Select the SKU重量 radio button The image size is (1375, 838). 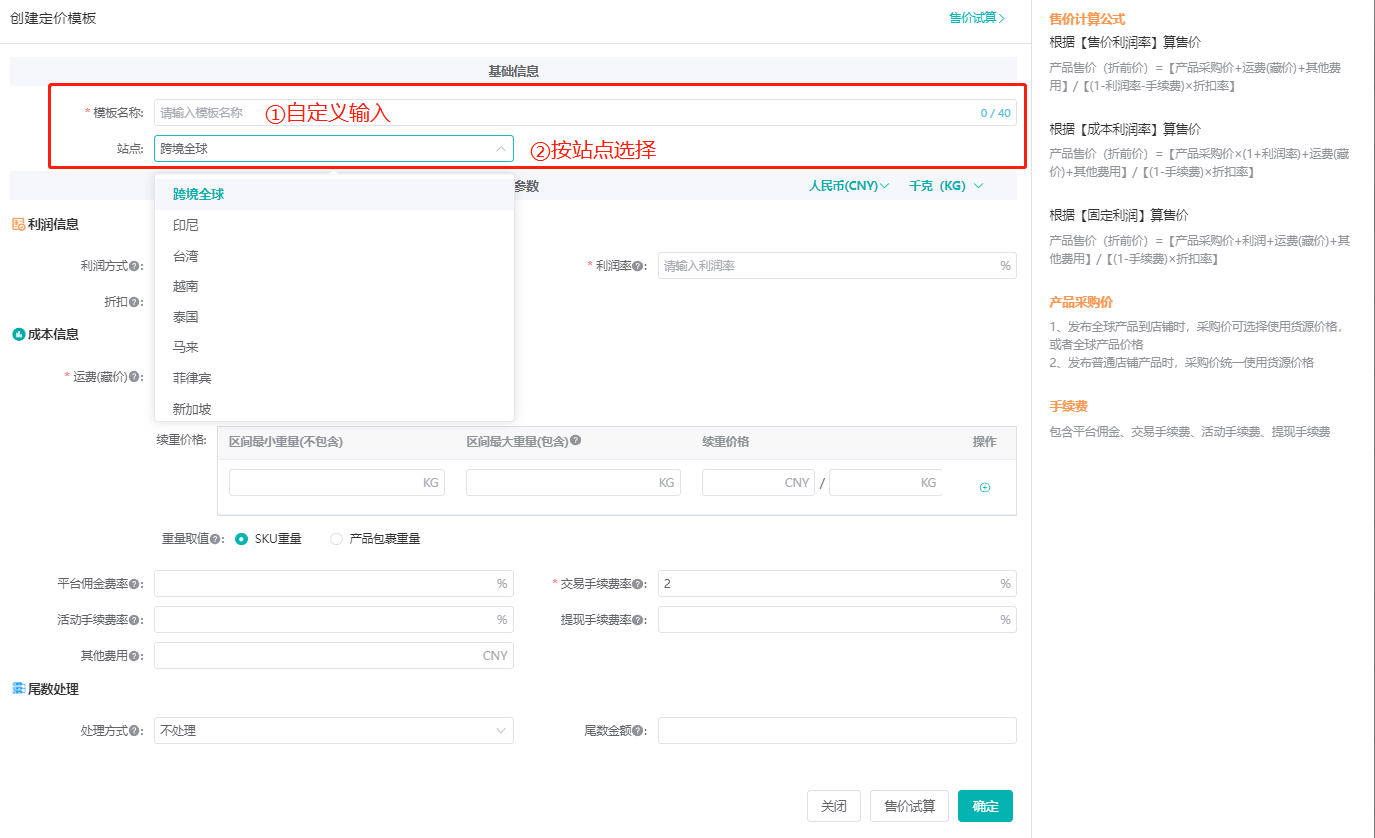point(241,539)
